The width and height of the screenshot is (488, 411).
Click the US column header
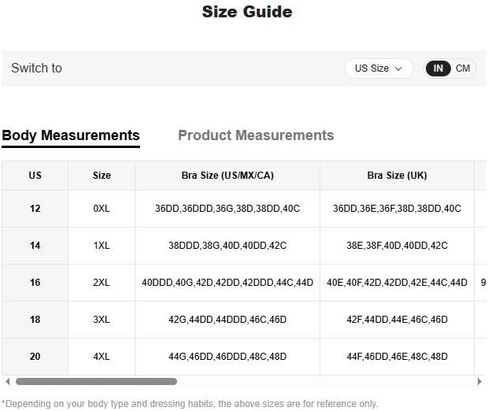[x=35, y=176]
